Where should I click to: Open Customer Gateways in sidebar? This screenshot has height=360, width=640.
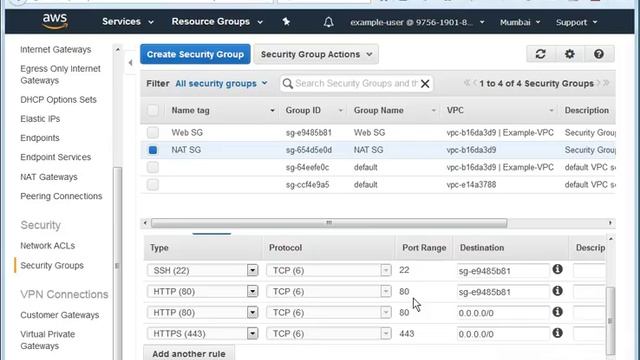pyautogui.click(x=60, y=315)
